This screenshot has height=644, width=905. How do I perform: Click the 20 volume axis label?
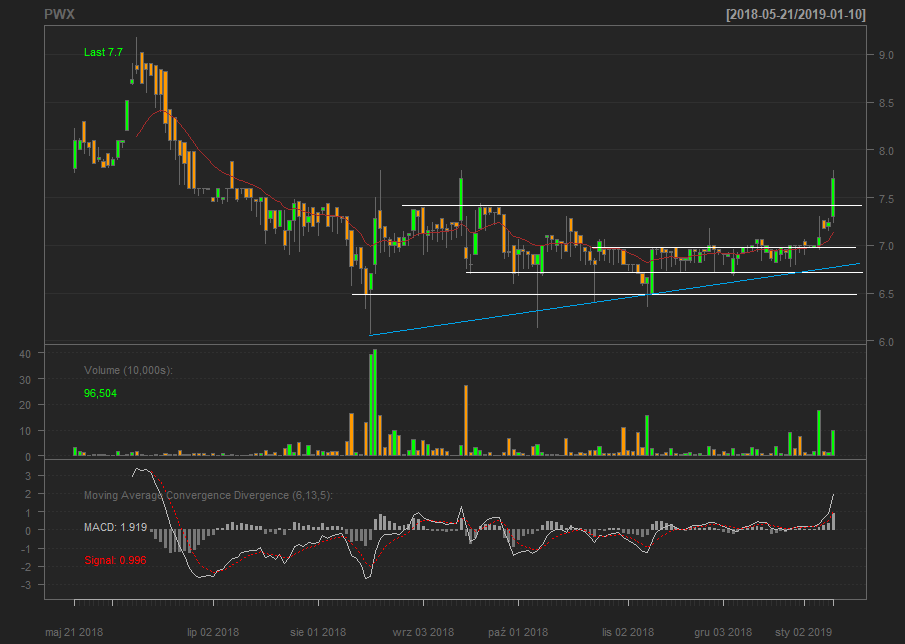[x=25, y=405]
